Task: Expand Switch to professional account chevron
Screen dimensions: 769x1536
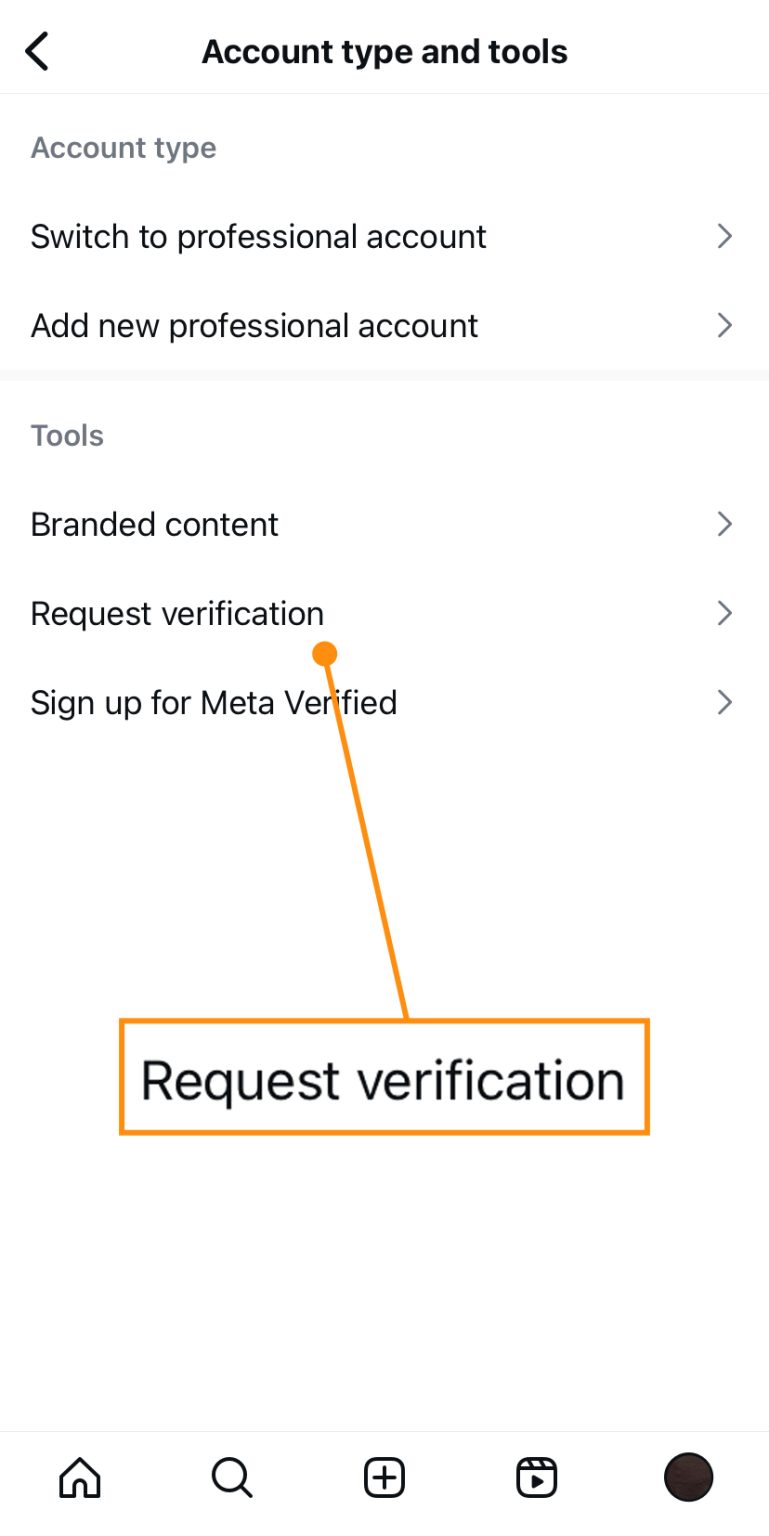Action: click(724, 236)
